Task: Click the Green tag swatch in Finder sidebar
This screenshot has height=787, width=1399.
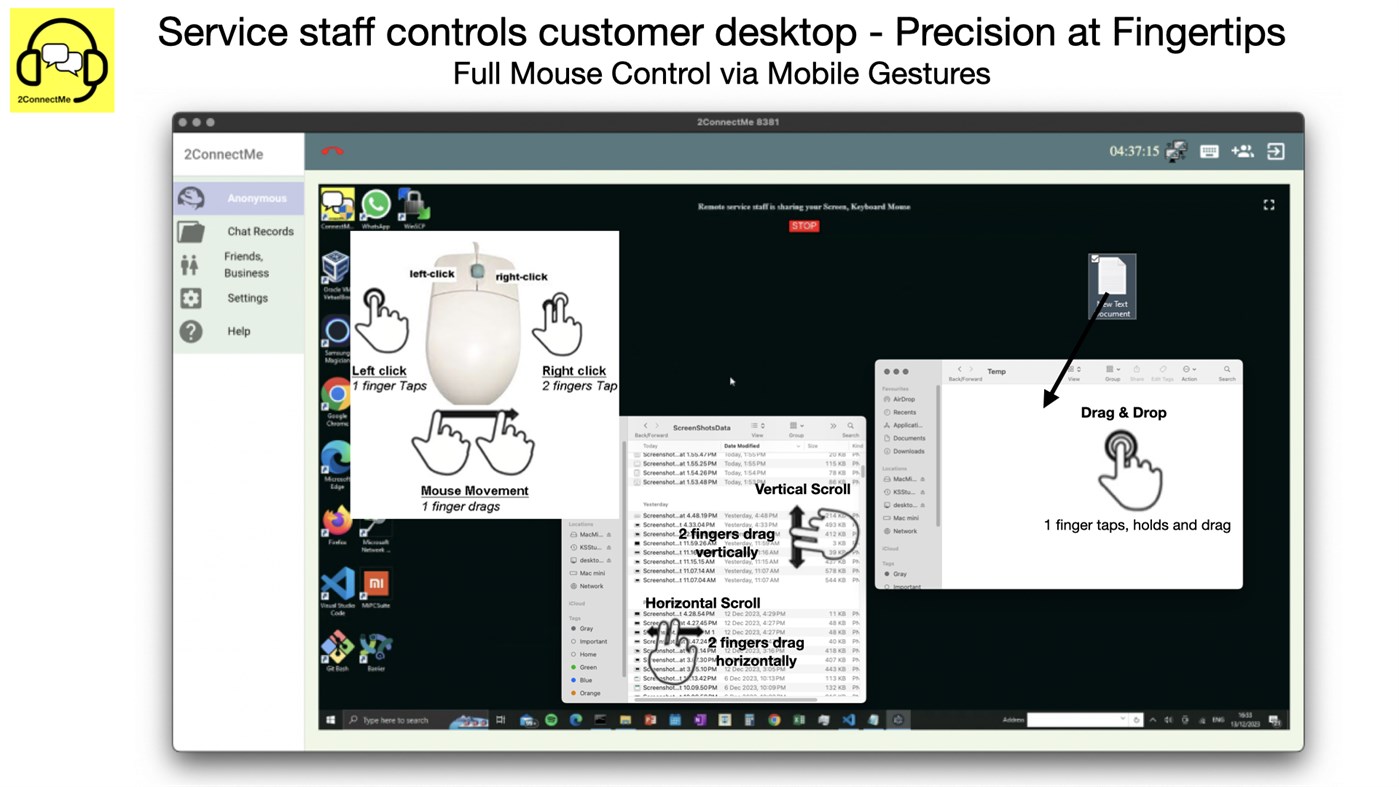Action: (571, 666)
